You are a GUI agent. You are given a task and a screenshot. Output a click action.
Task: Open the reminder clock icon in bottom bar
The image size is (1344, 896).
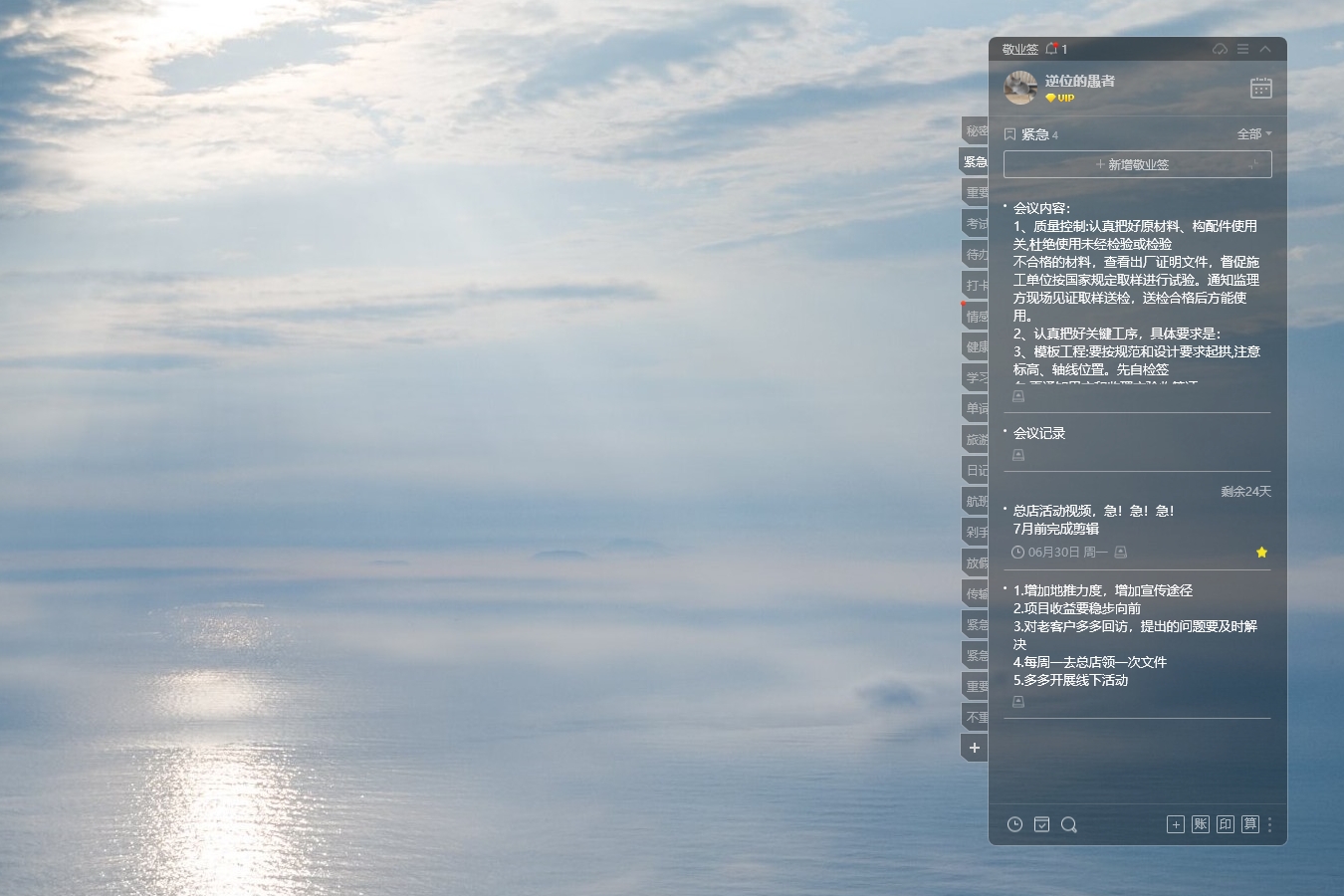click(1014, 824)
